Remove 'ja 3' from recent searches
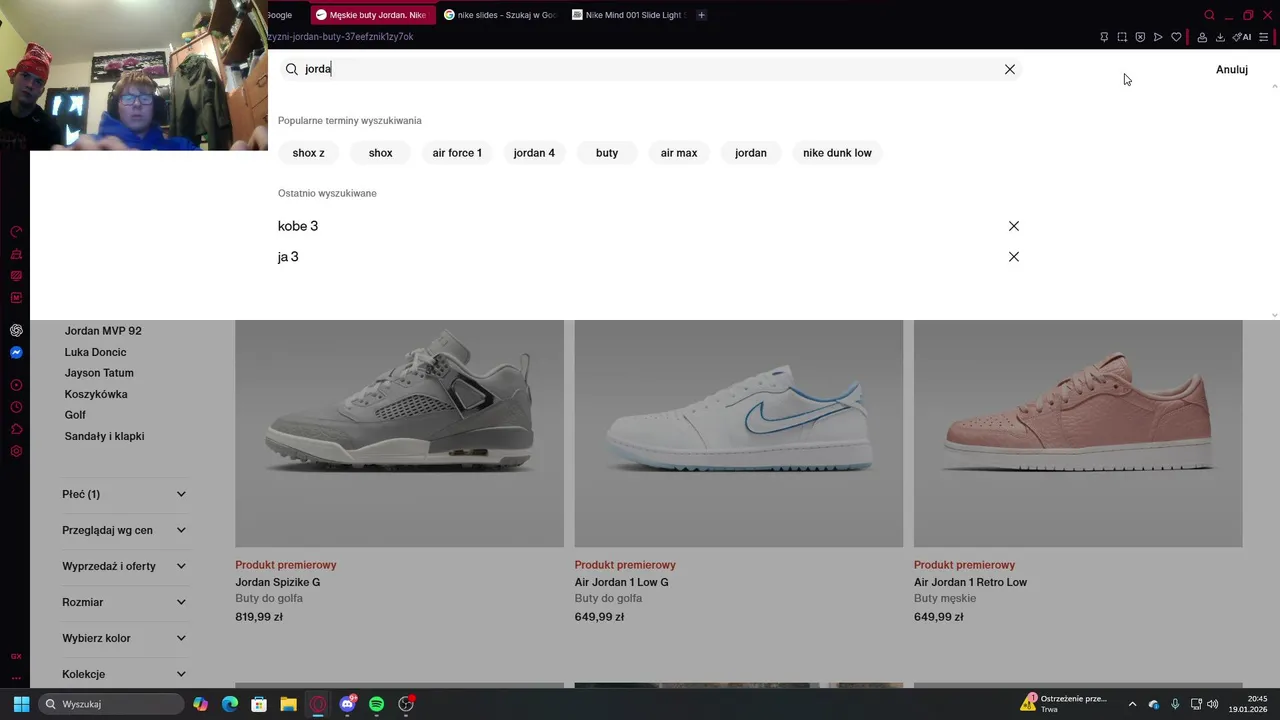The image size is (1280, 720). point(1014,257)
